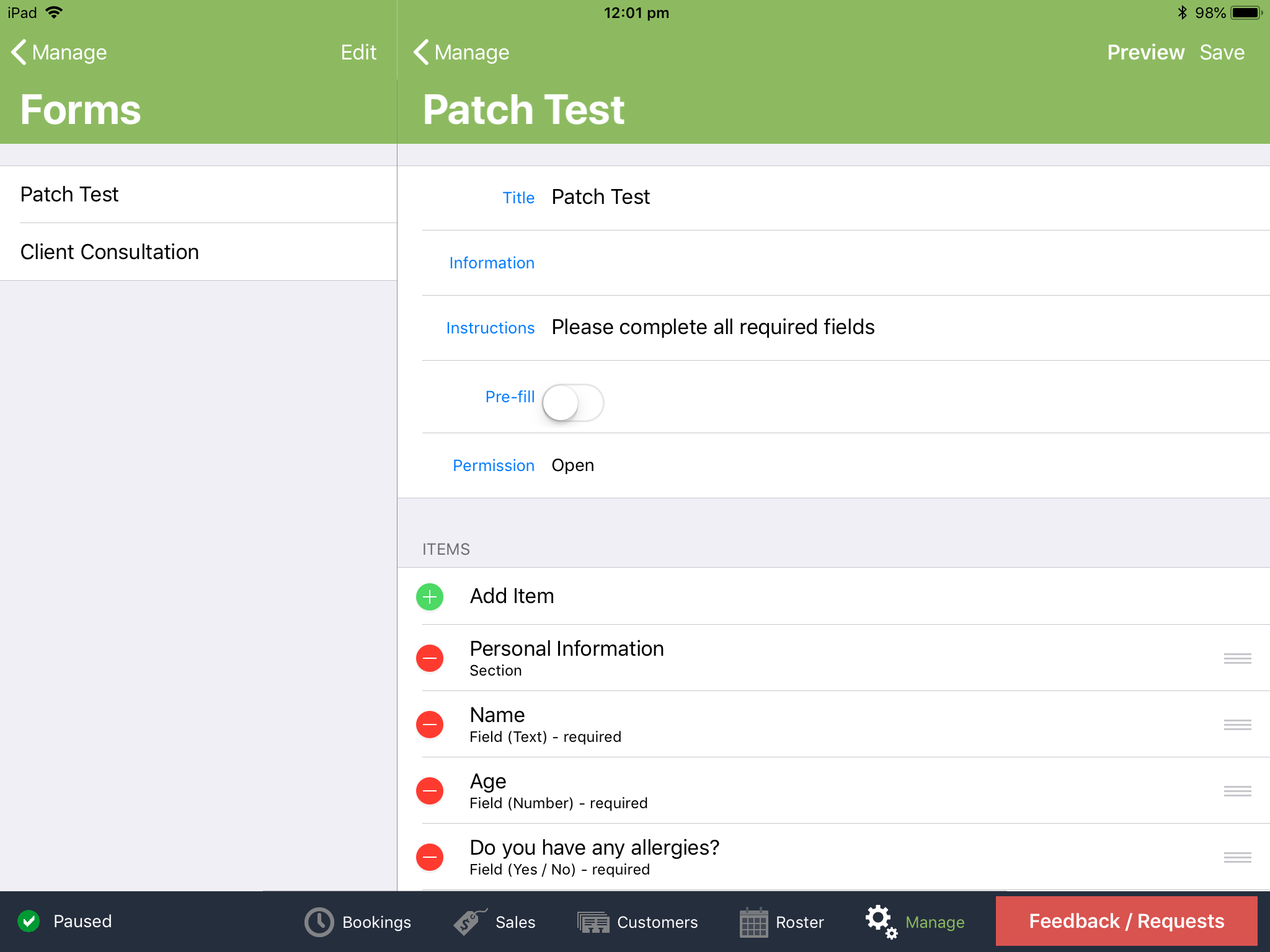1270x952 pixels.
Task: Save the Patch Test form
Action: point(1221,52)
